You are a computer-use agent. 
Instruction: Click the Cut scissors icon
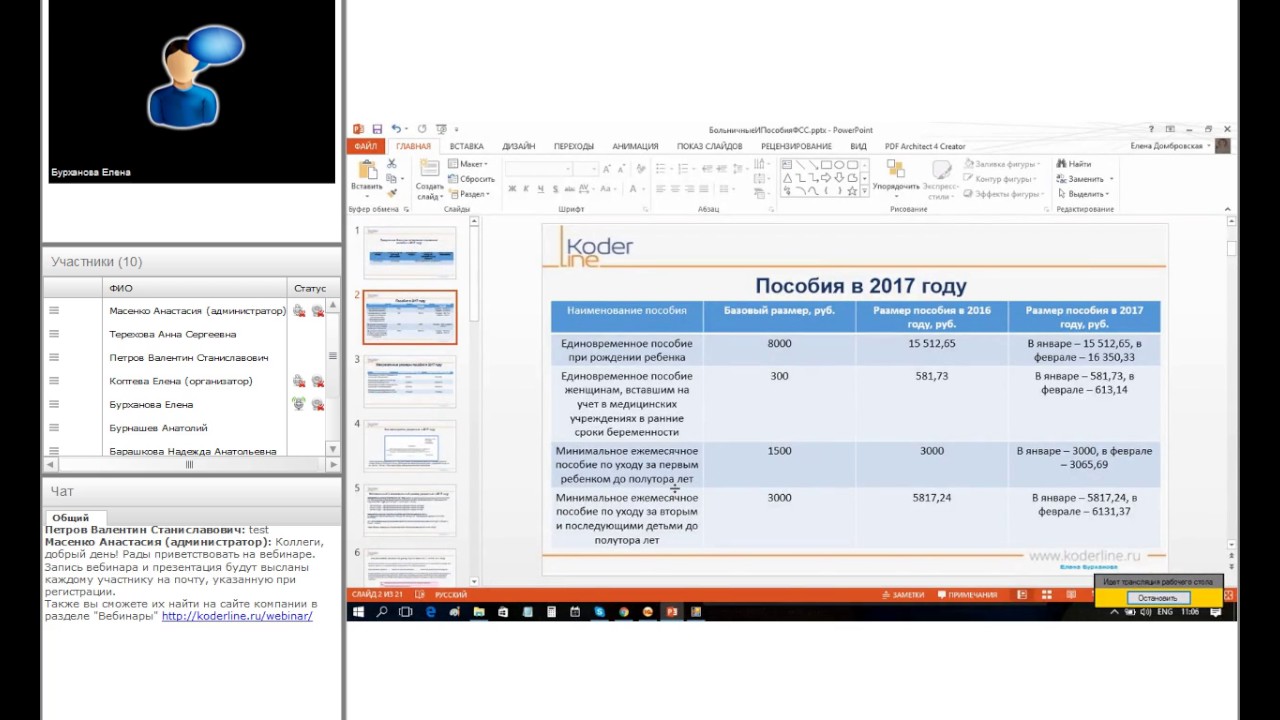392,163
